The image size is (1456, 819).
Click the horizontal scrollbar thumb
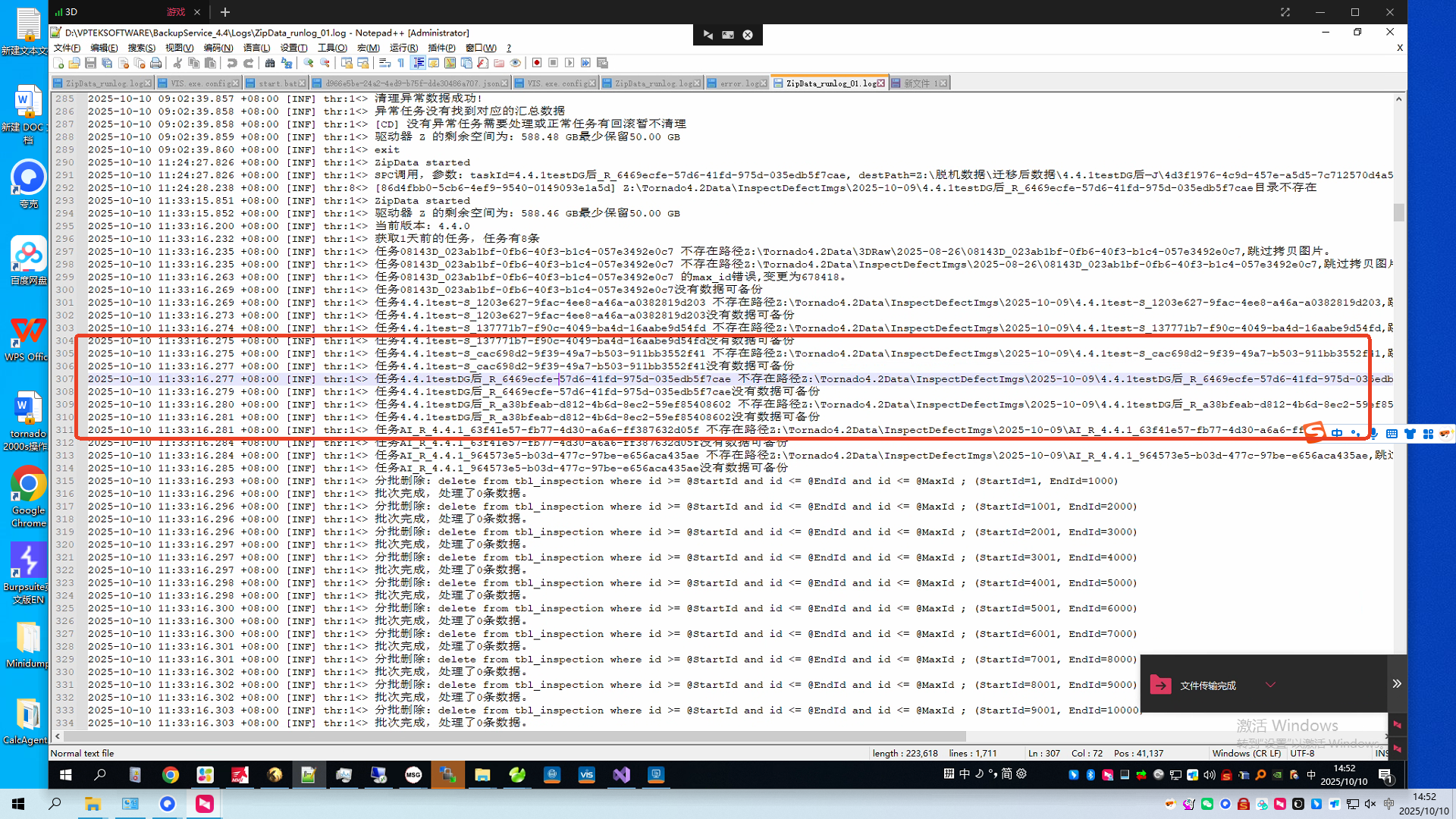(516, 736)
